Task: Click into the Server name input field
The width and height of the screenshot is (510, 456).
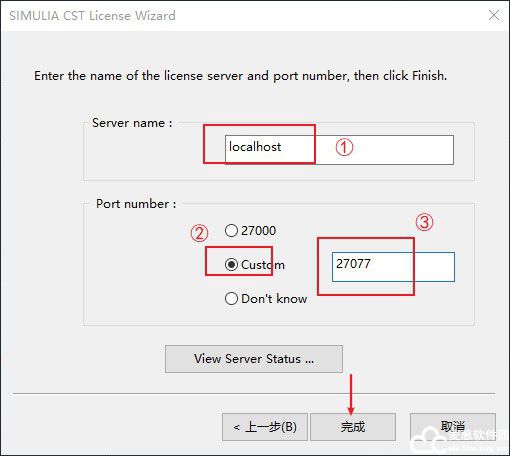Action: [x=339, y=150]
